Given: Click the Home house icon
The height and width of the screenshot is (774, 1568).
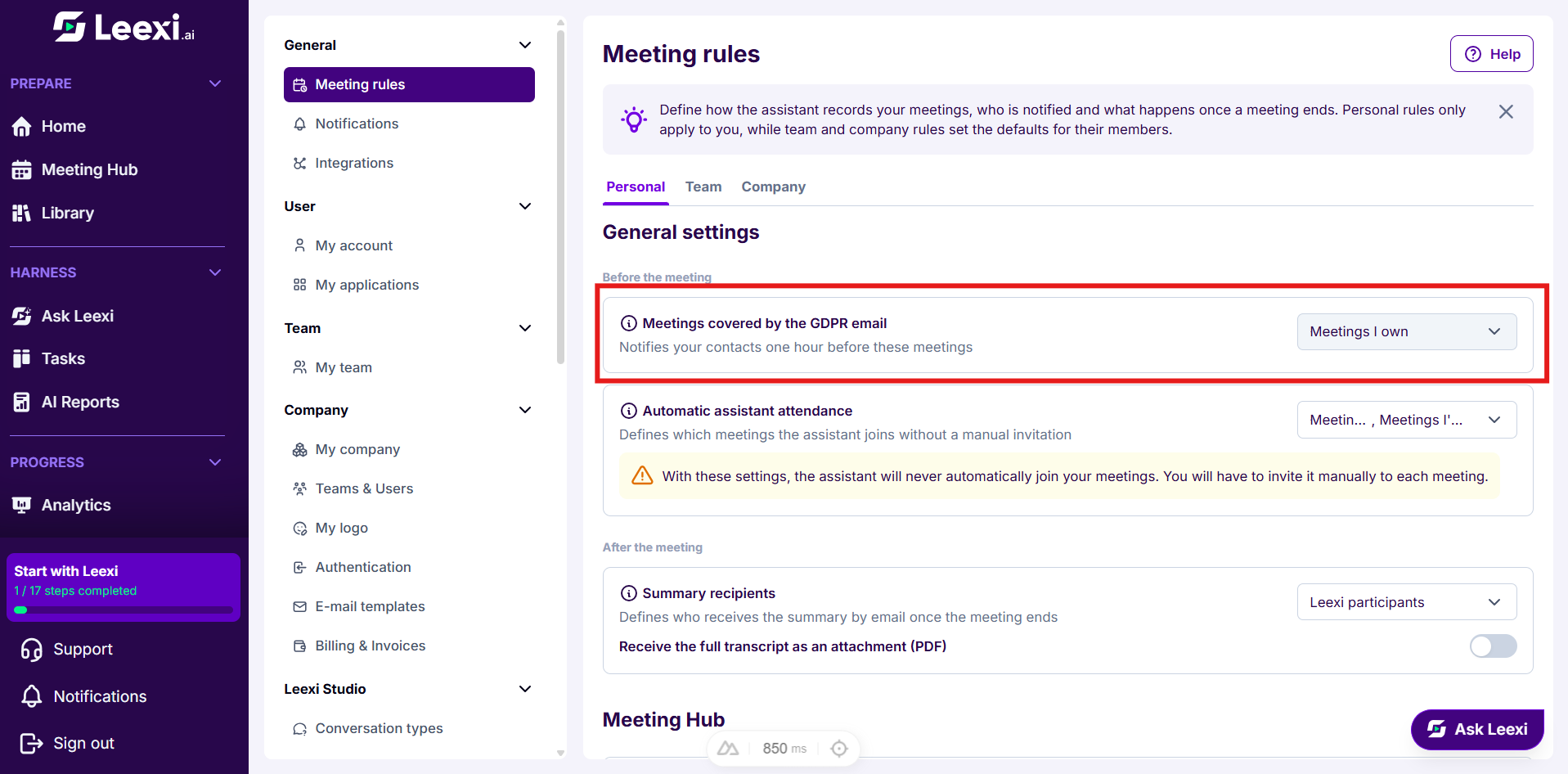Looking at the screenshot, I should pos(22,127).
